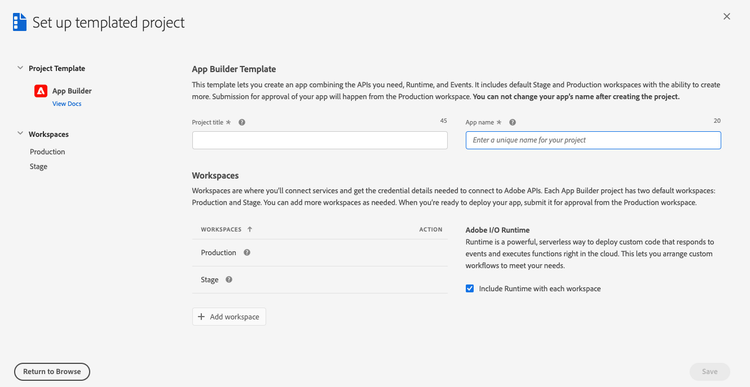
Task: Click the Production row in workspaces table
Action: click(x=320, y=253)
